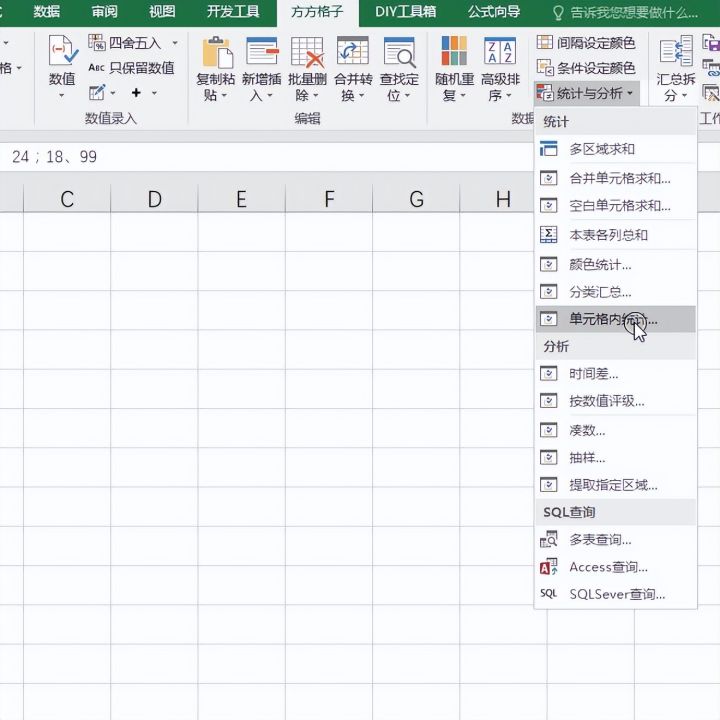
Task: Click the lightbulb tell-me icon
Action: [558, 13]
